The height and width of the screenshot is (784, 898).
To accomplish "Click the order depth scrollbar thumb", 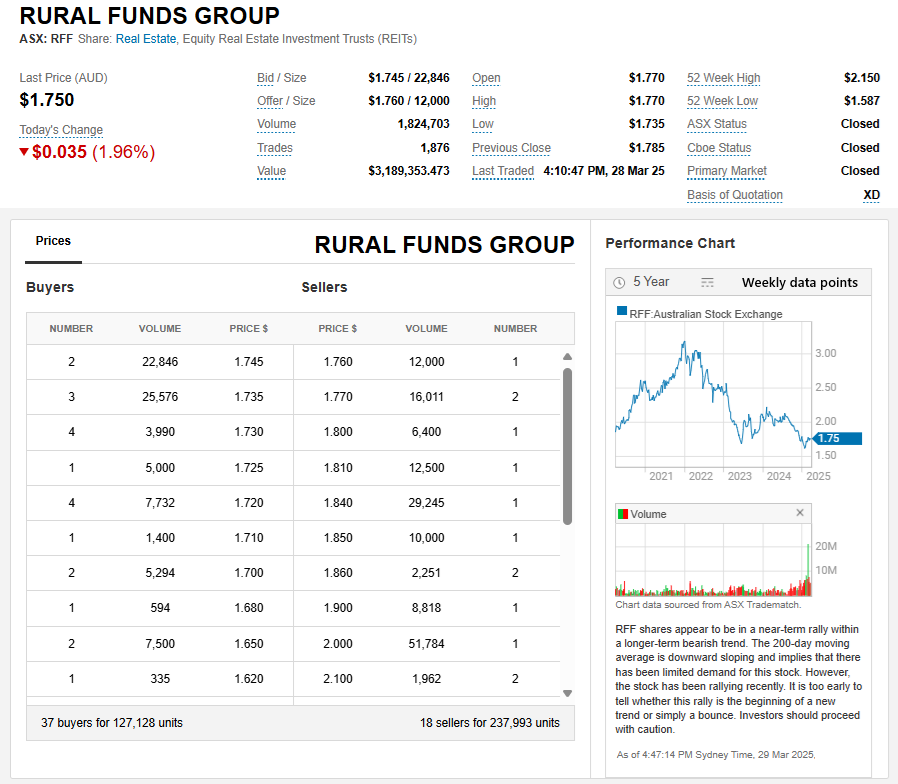I will 567,445.
